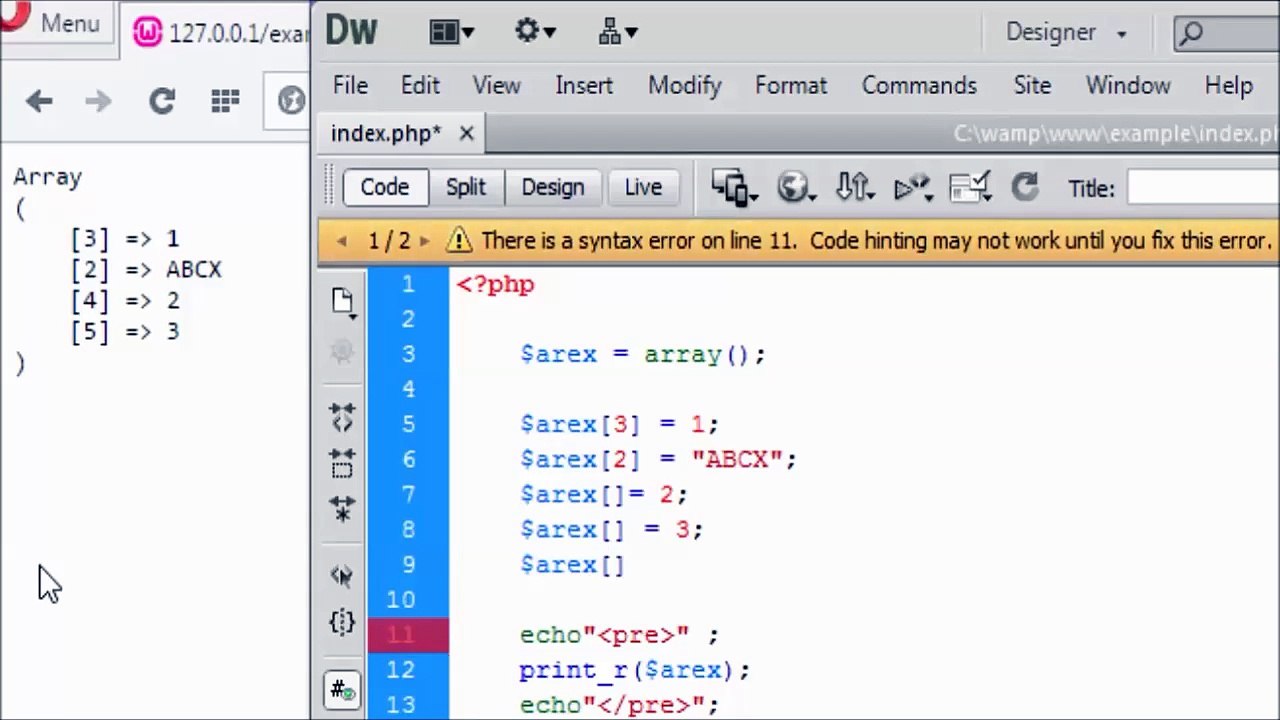Click Refresh design view icon in Dreamweaver
The height and width of the screenshot is (720, 1280).
pyautogui.click(x=1025, y=188)
